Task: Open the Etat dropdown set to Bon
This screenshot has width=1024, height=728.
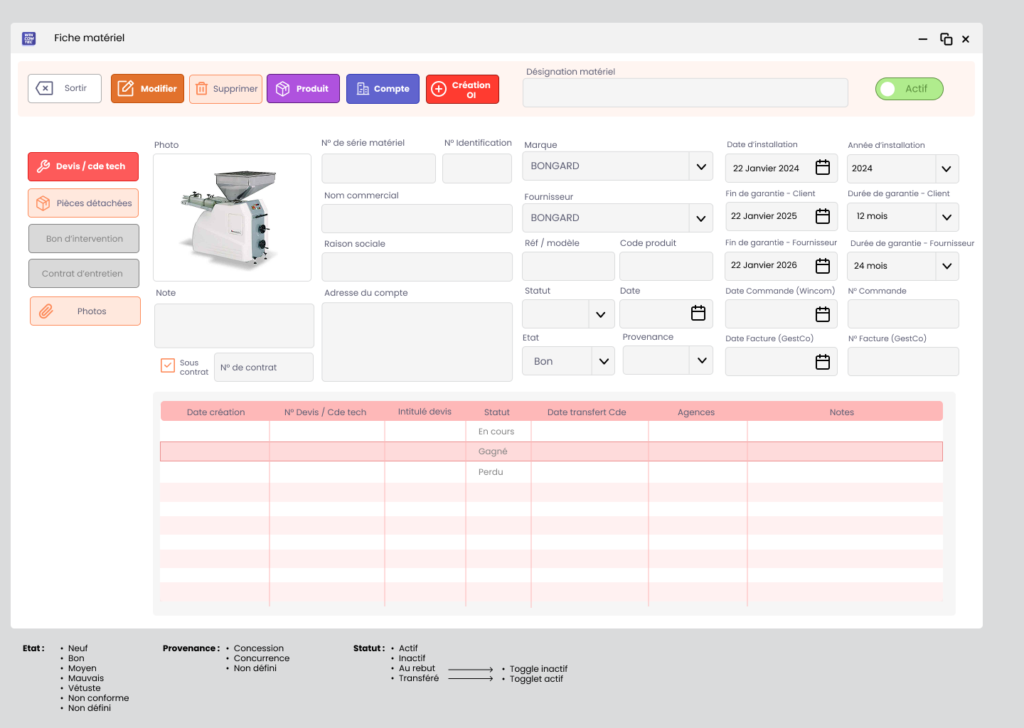Action: [602, 361]
